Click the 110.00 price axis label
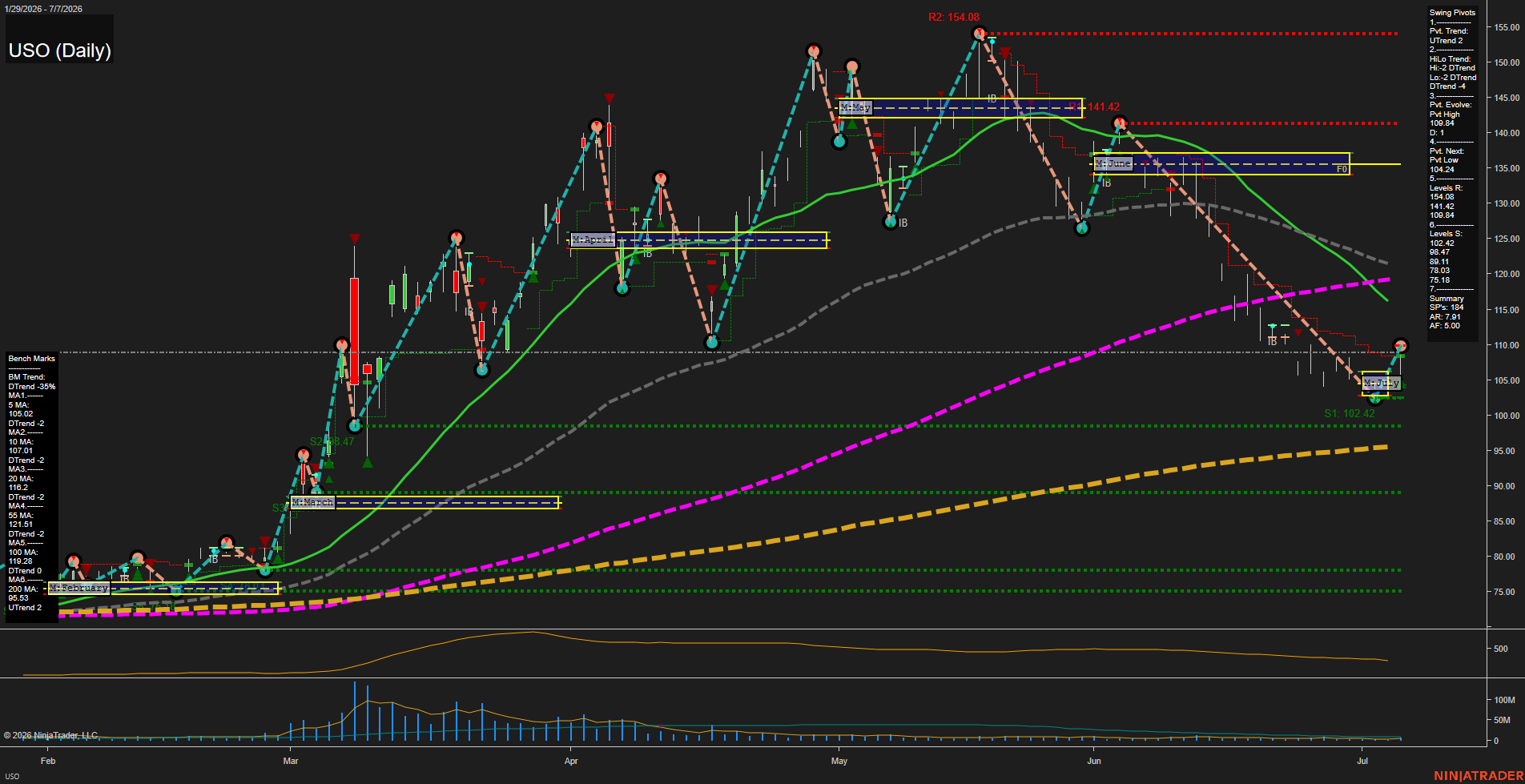 pyautogui.click(x=1507, y=345)
